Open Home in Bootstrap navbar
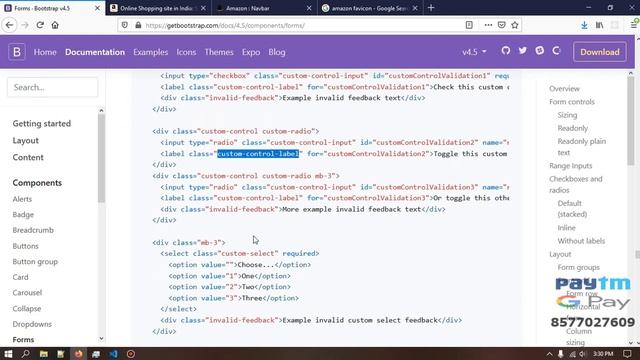The image size is (640, 360). 45,52
